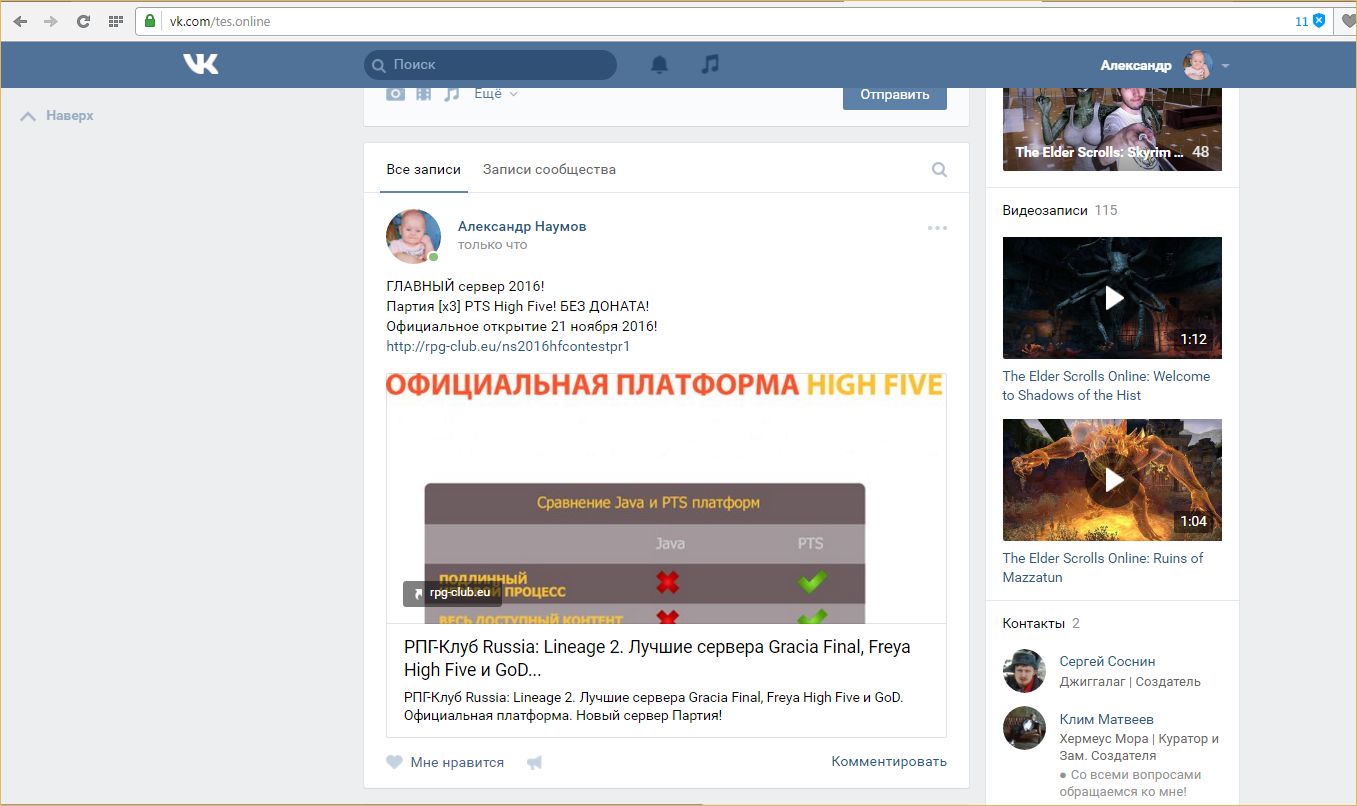Attach a photo with the camera icon
The width and height of the screenshot is (1357, 806).
click(x=396, y=93)
